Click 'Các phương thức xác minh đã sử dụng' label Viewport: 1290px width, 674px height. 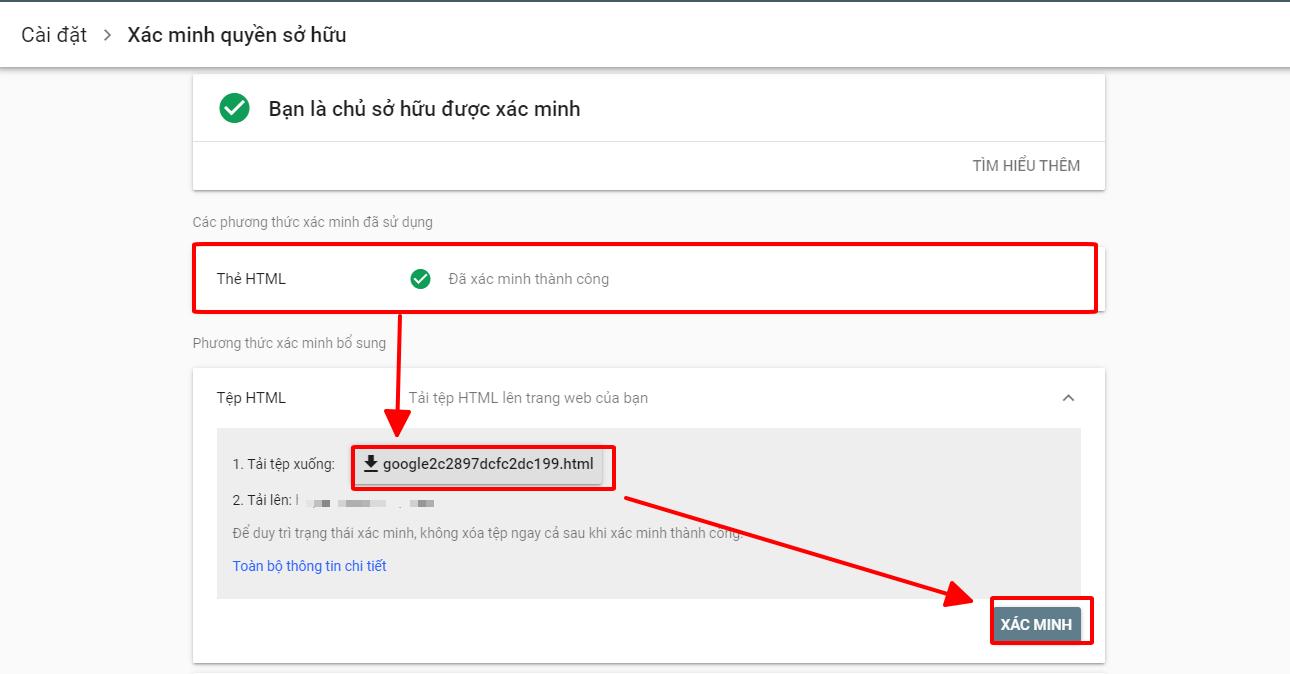point(312,222)
